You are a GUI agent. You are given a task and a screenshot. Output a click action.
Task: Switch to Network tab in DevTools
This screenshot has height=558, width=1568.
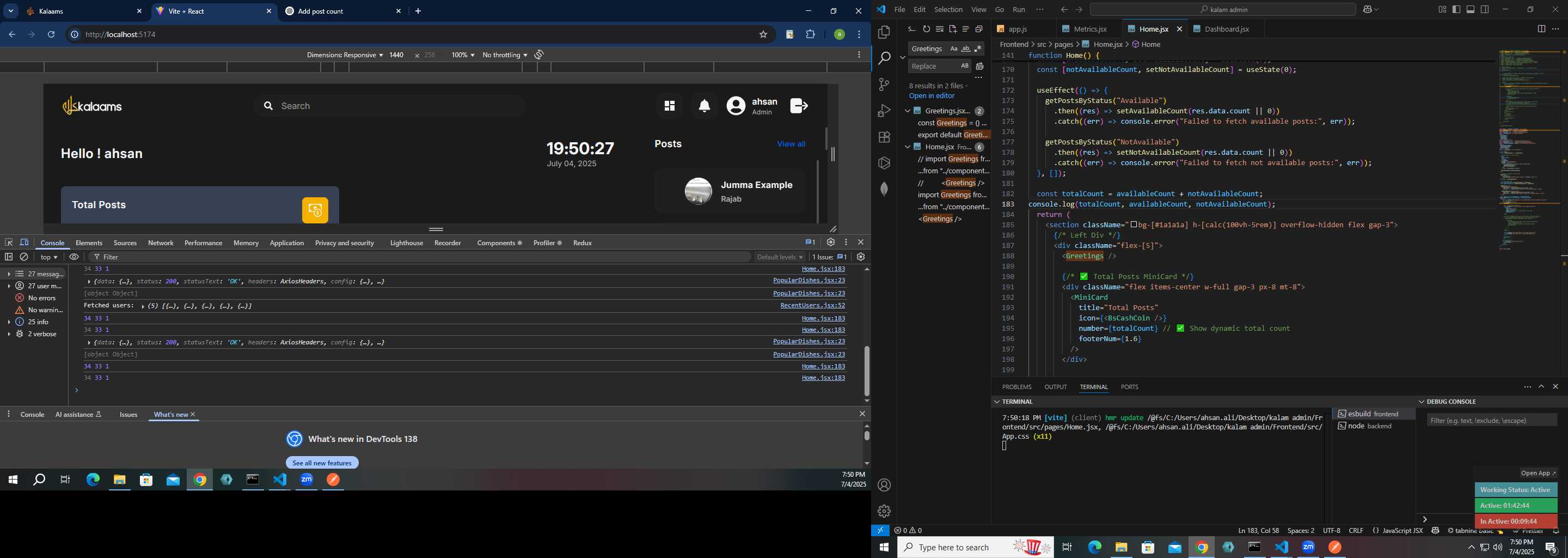pos(161,243)
